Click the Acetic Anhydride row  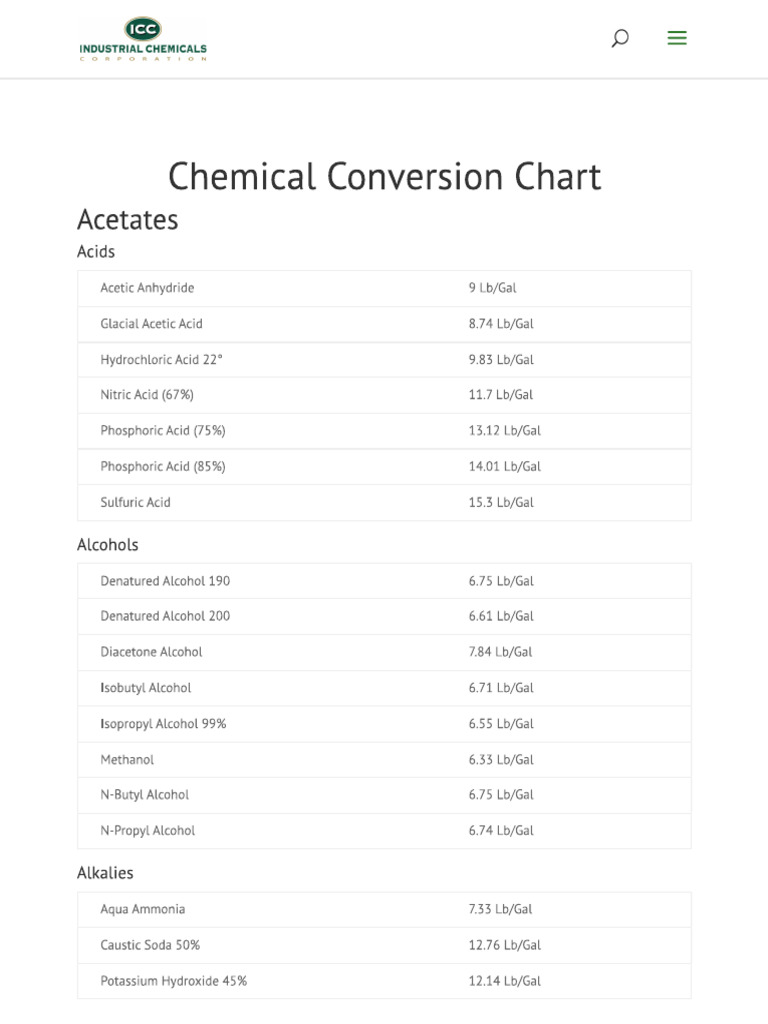click(148, 288)
